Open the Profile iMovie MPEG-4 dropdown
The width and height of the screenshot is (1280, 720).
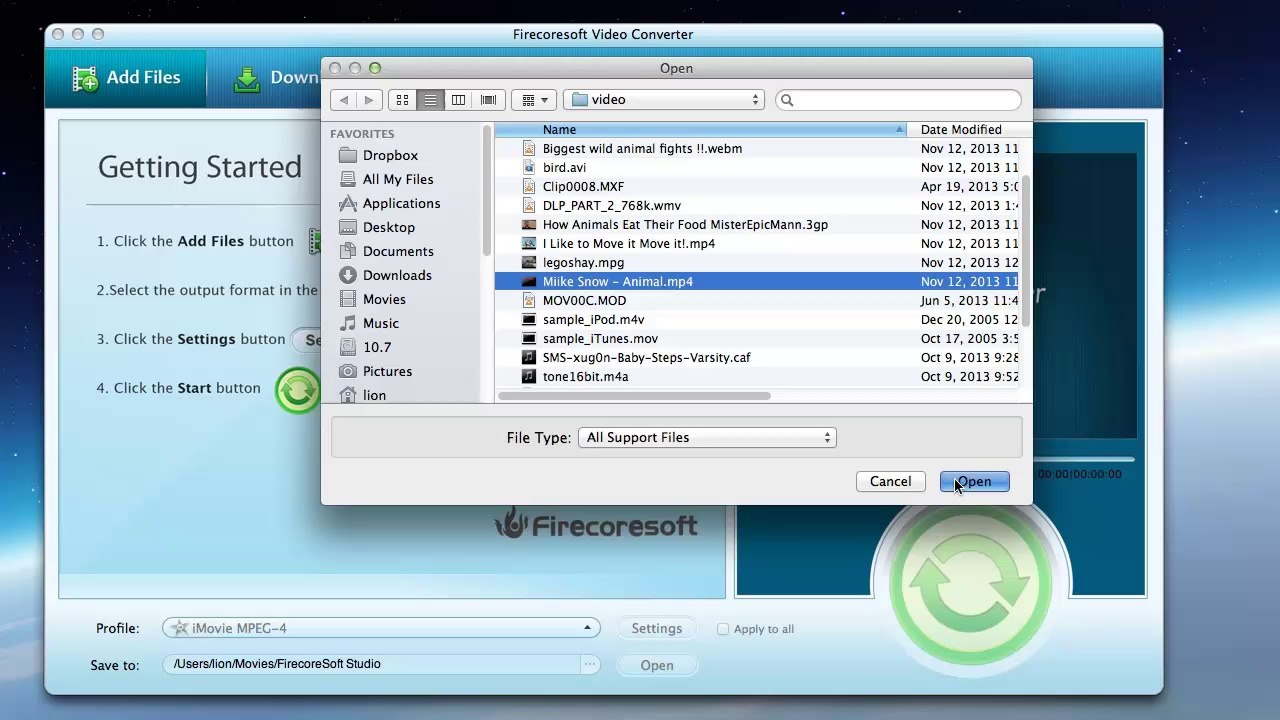coord(381,628)
